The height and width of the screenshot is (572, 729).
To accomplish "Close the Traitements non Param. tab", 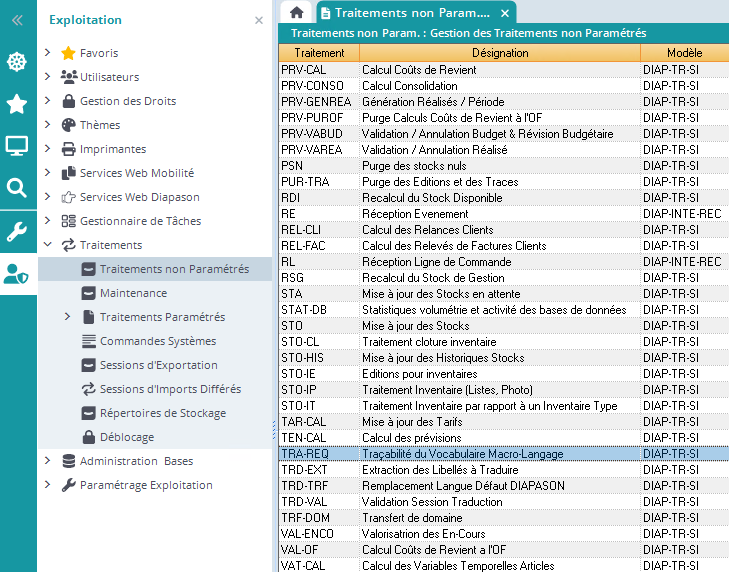I will pyautogui.click(x=505, y=13).
